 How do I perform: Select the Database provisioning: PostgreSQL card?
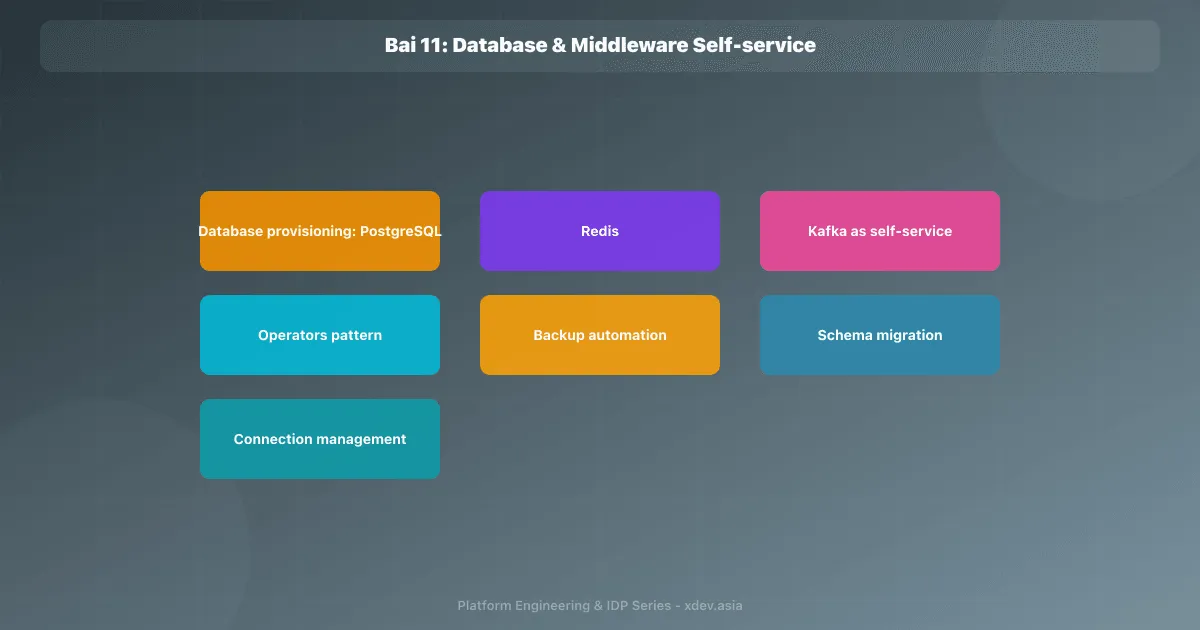[x=320, y=231]
